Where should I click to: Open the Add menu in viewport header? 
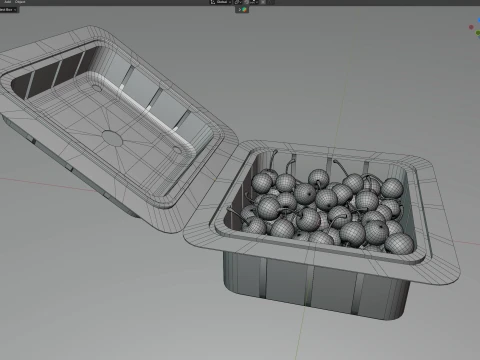(x=7, y=2)
